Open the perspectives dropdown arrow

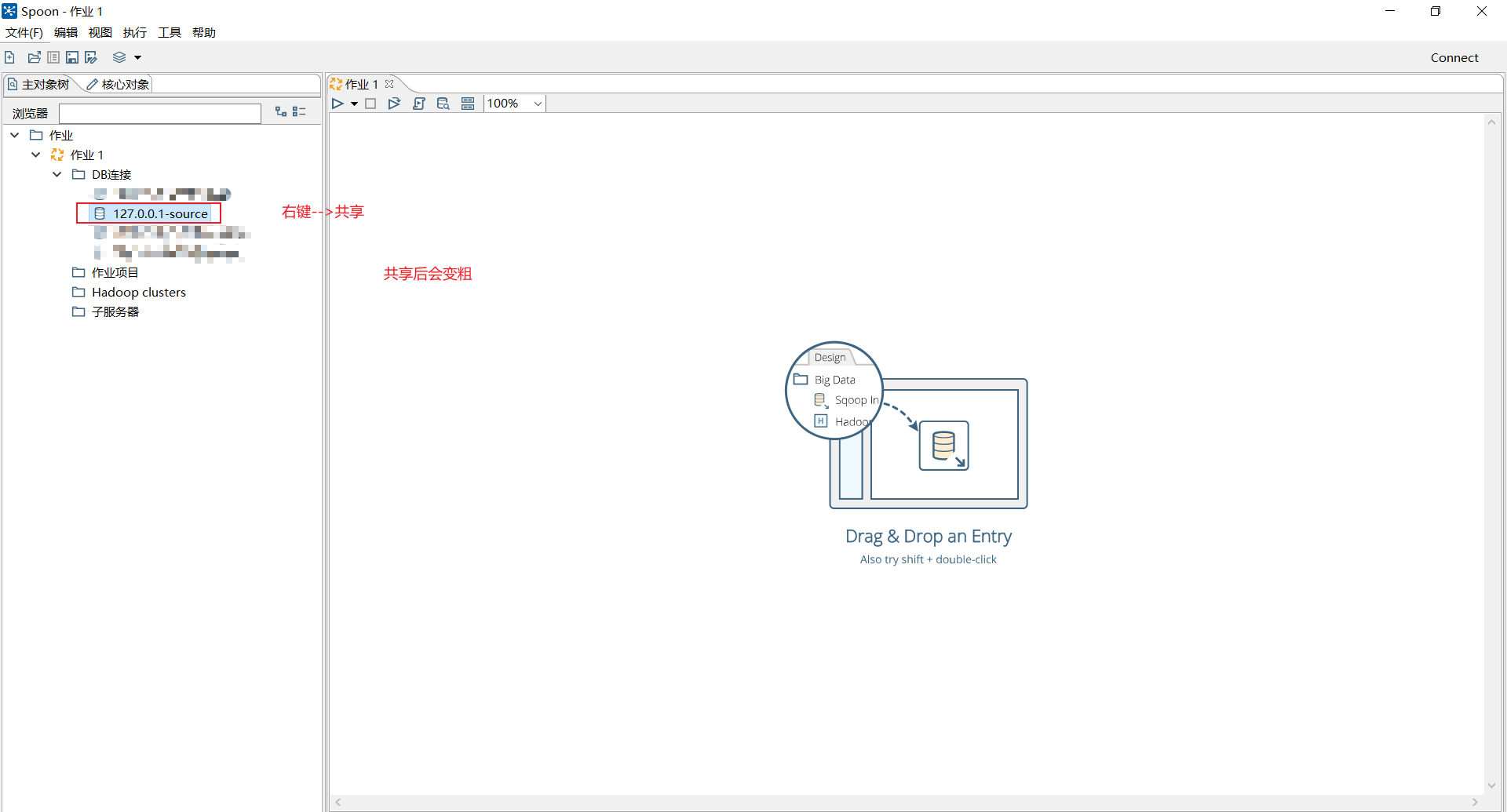tap(137, 57)
